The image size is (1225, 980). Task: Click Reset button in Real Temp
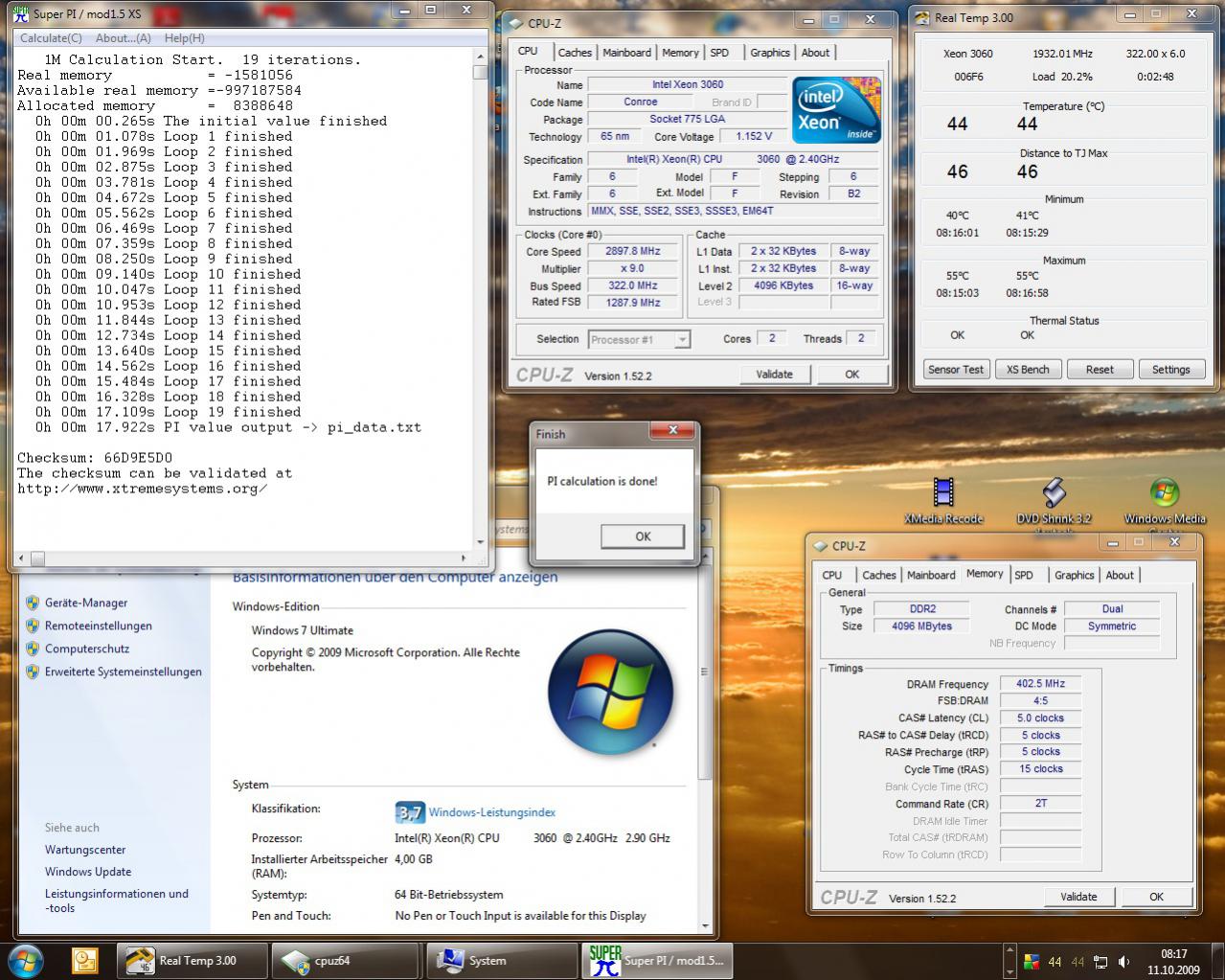coord(1100,369)
